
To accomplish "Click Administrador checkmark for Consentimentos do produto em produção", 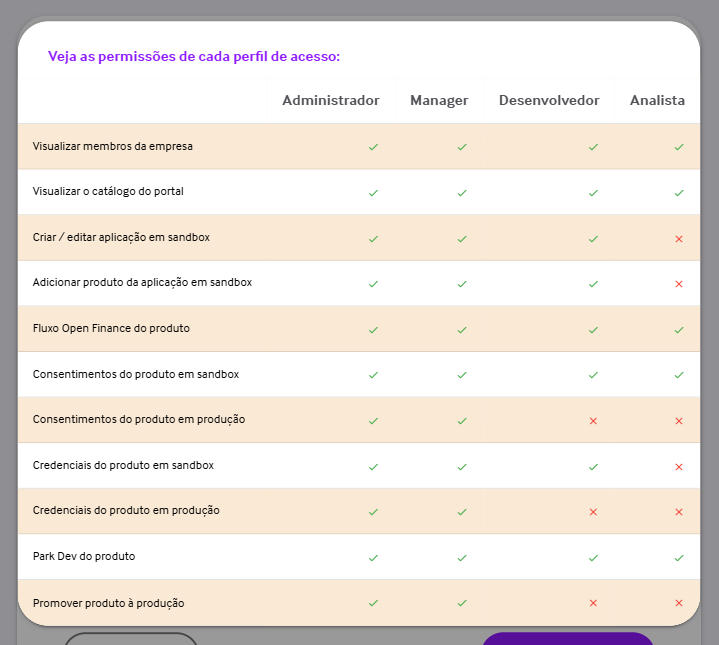I will click(373, 421).
